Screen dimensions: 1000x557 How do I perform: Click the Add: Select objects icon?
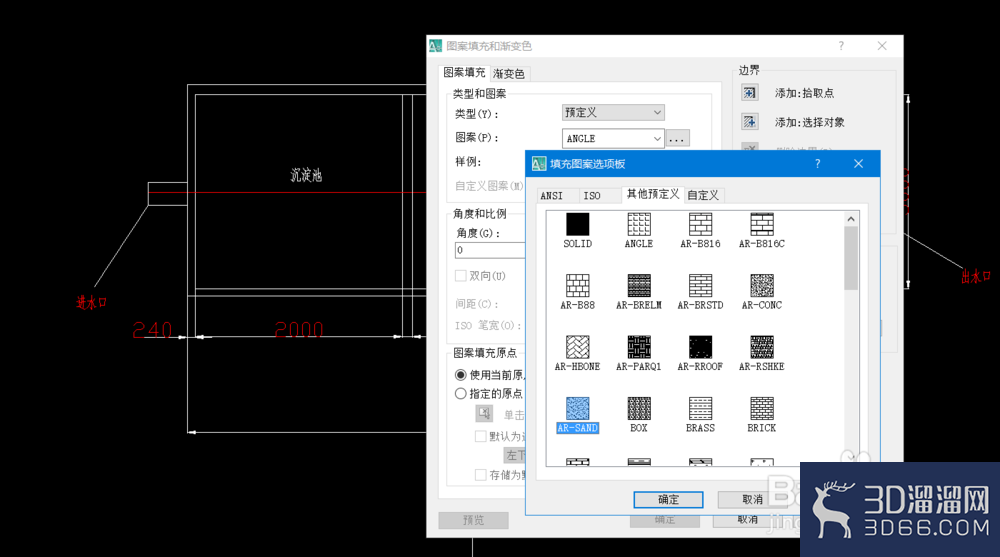pyautogui.click(x=749, y=122)
